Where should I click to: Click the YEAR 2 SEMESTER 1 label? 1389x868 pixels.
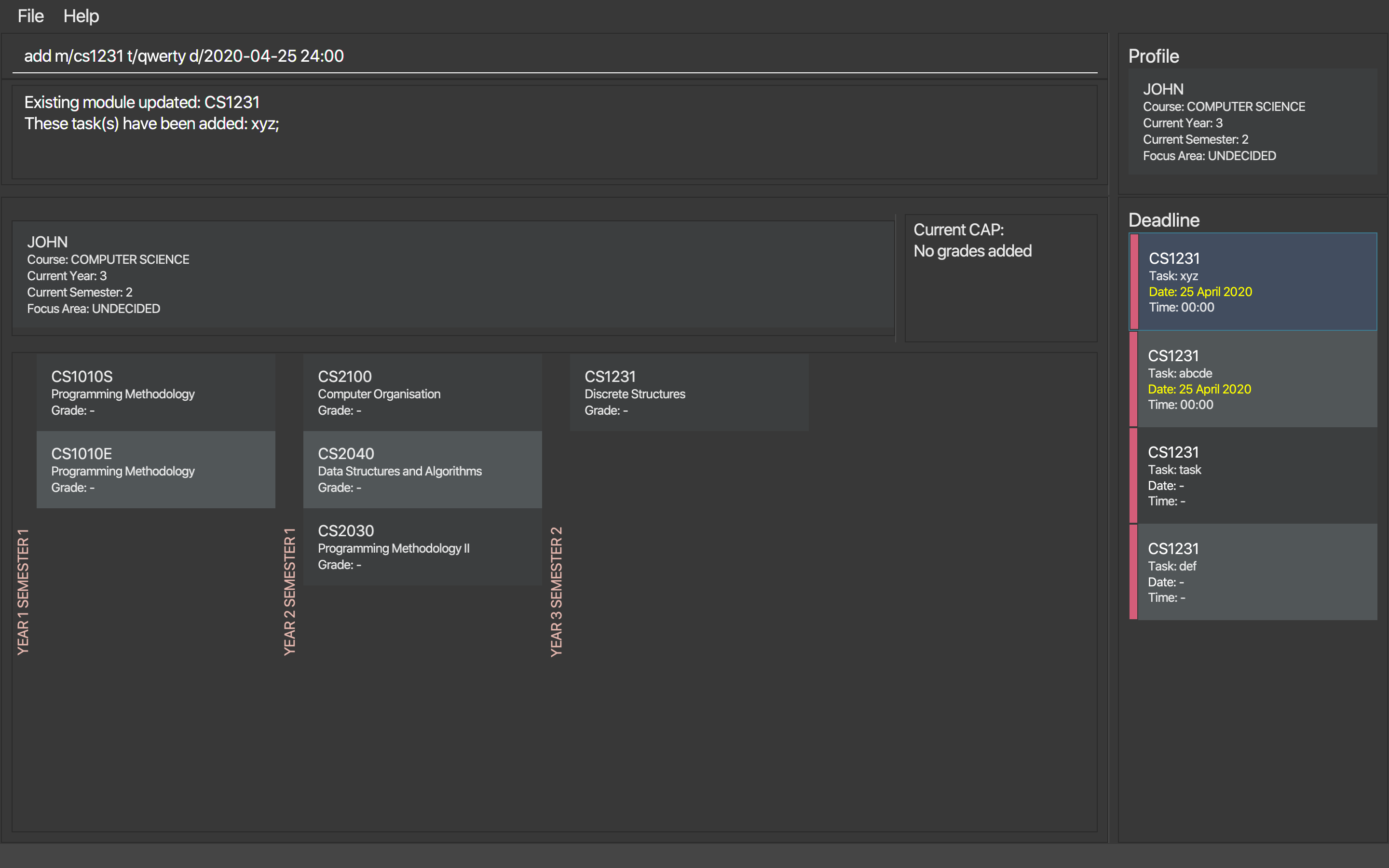[290, 591]
